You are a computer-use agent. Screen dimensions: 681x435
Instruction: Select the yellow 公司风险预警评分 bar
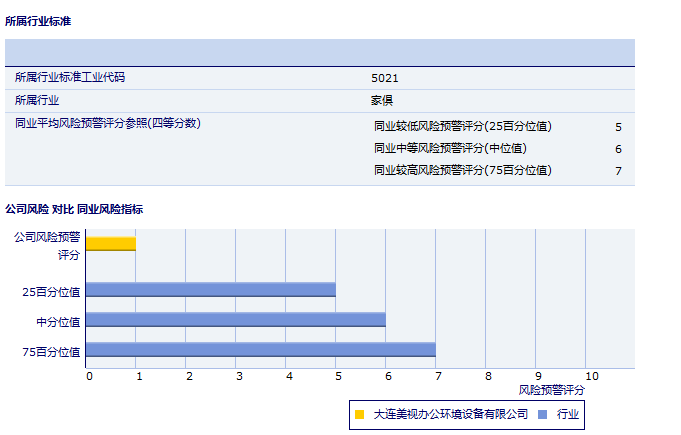[110, 243]
